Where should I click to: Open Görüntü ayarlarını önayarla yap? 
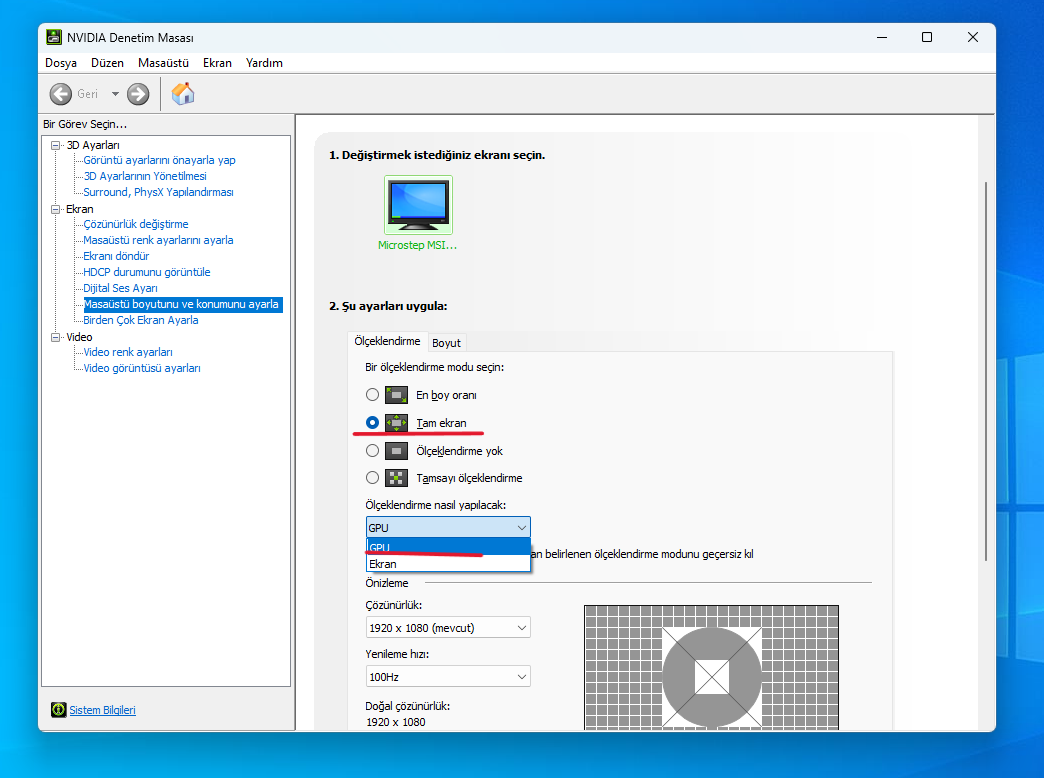click(x=159, y=160)
